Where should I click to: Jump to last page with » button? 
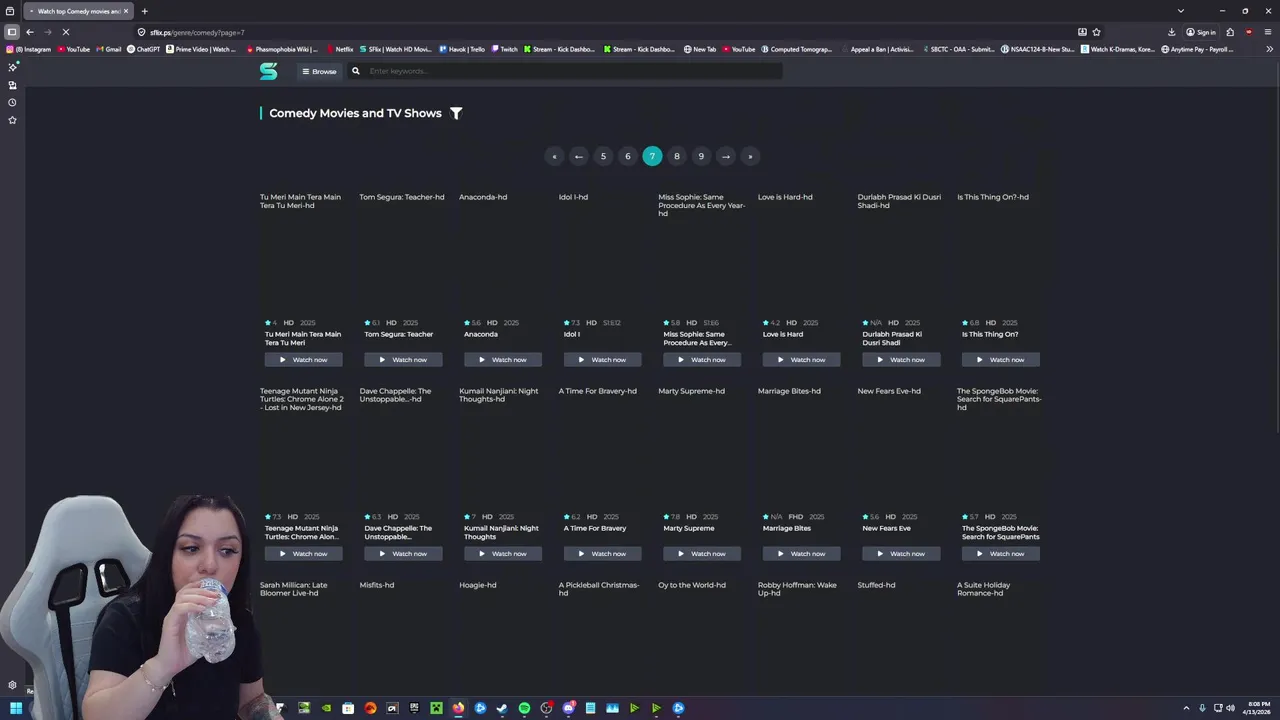point(750,156)
